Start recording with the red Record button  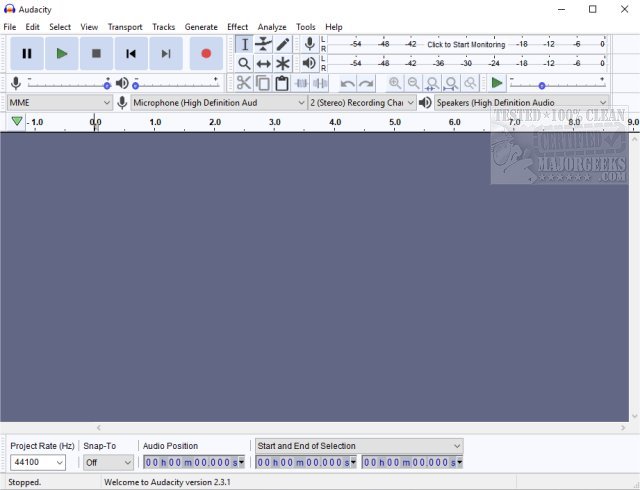[x=206, y=53]
